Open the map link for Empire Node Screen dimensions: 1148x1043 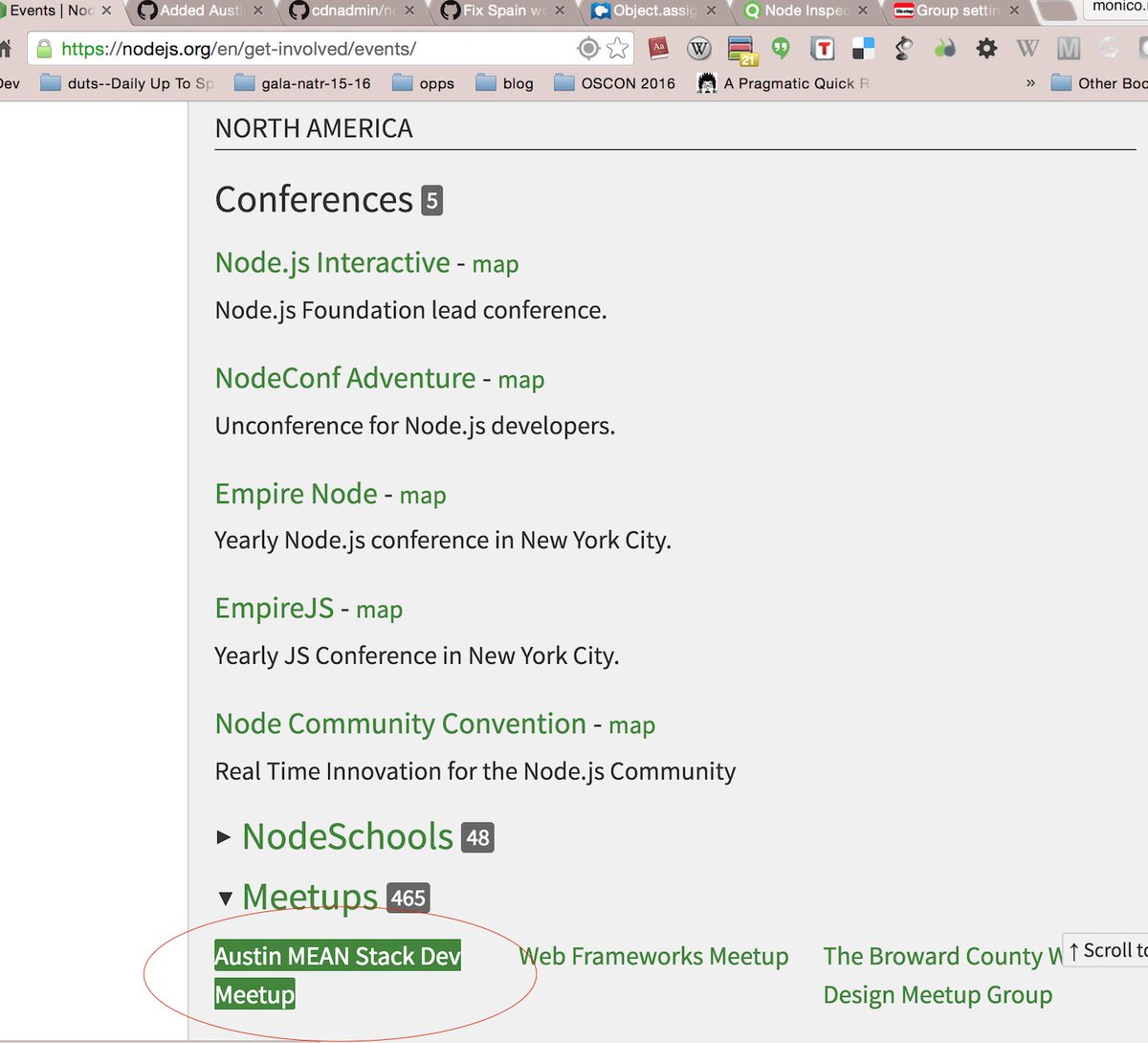423,496
